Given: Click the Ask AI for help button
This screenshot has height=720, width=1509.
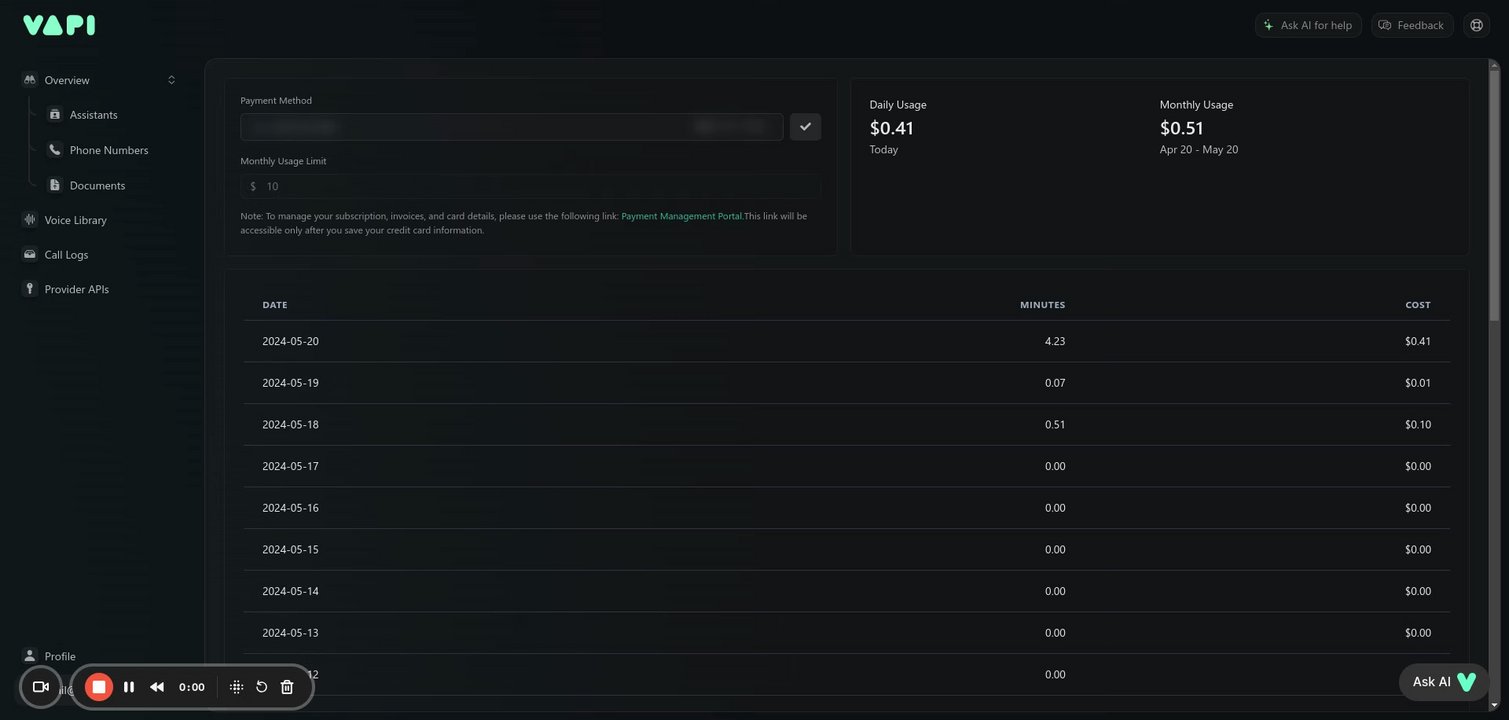Looking at the screenshot, I should (x=1307, y=25).
